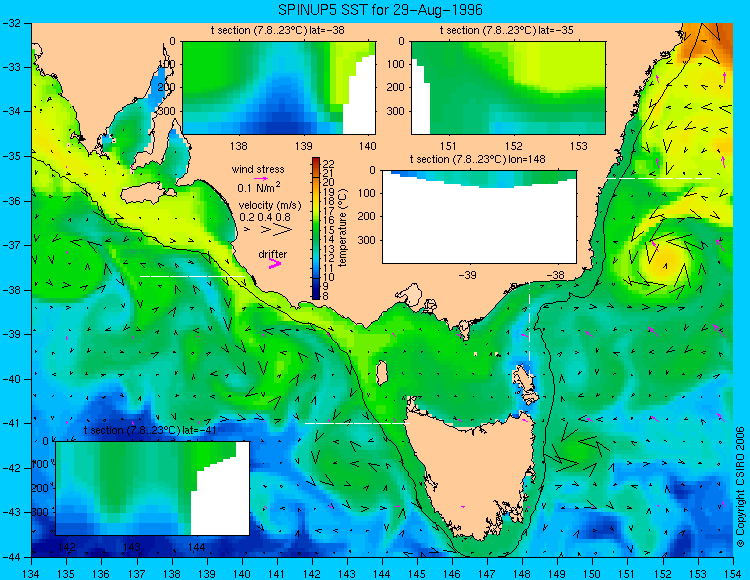750x580 pixels.
Task: Click the 152 label under the lat=-35 inset
Action: [514, 146]
